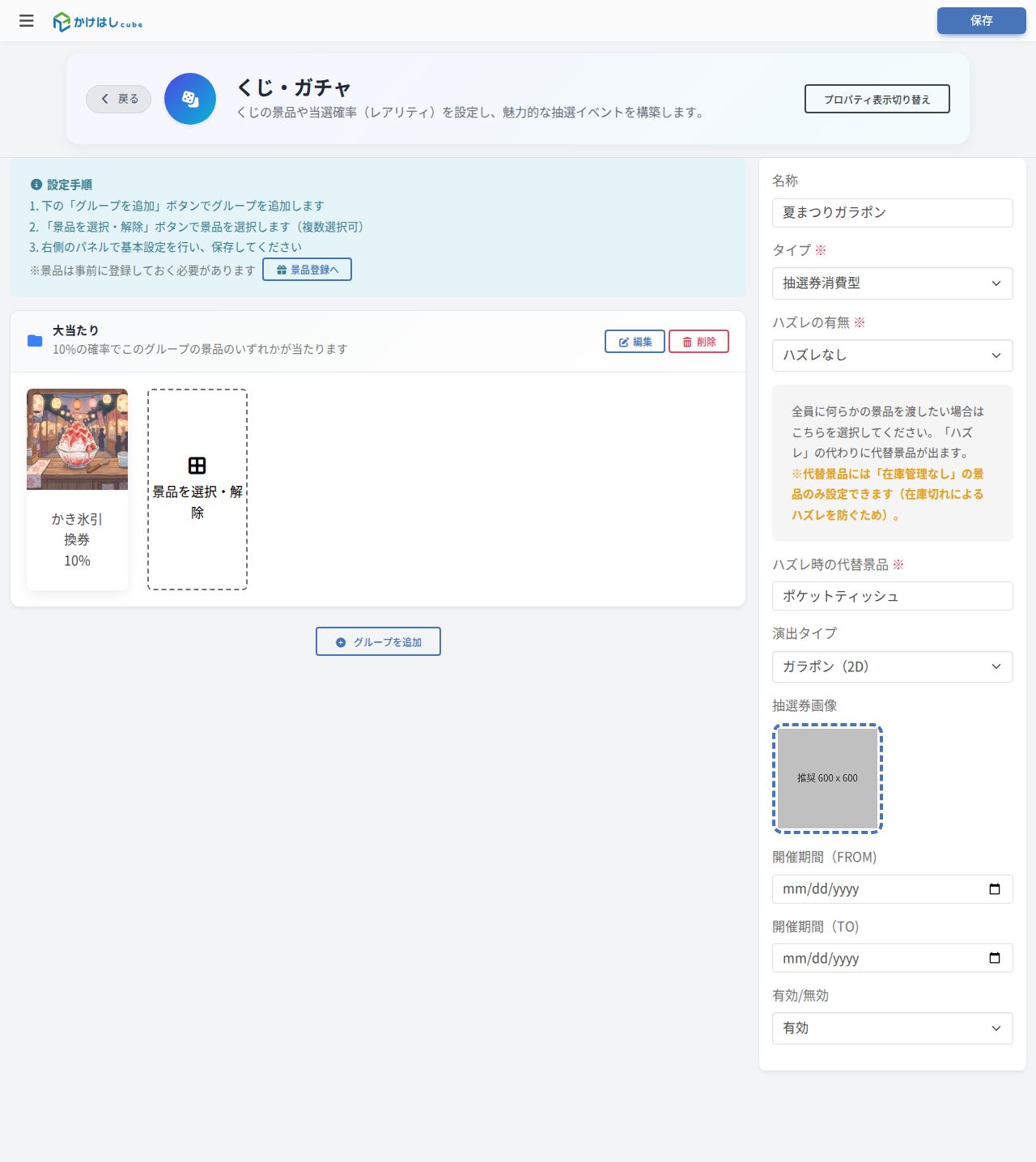Image resolution: width=1036 pixels, height=1162 pixels.
Task: Click the dice icon beside くじ・ガチャ
Action: click(x=190, y=99)
